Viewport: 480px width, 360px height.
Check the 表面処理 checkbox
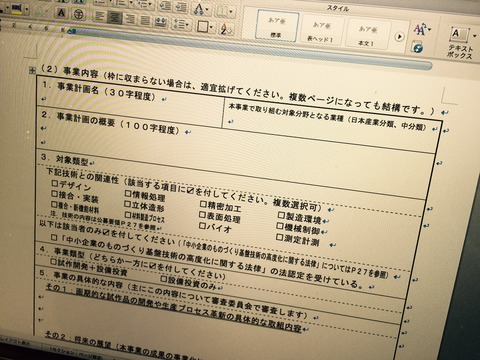point(202,215)
